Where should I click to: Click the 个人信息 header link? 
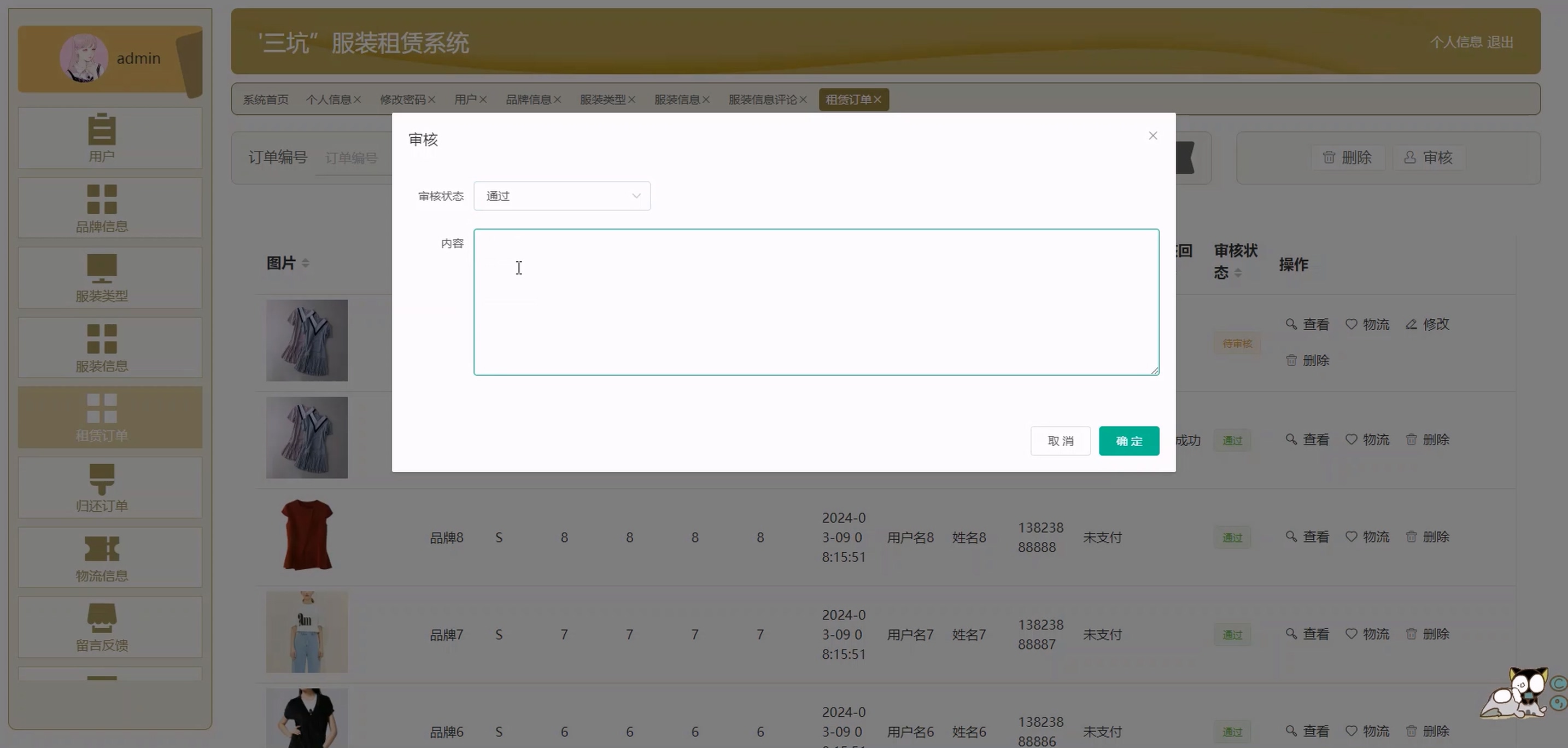(1456, 42)
